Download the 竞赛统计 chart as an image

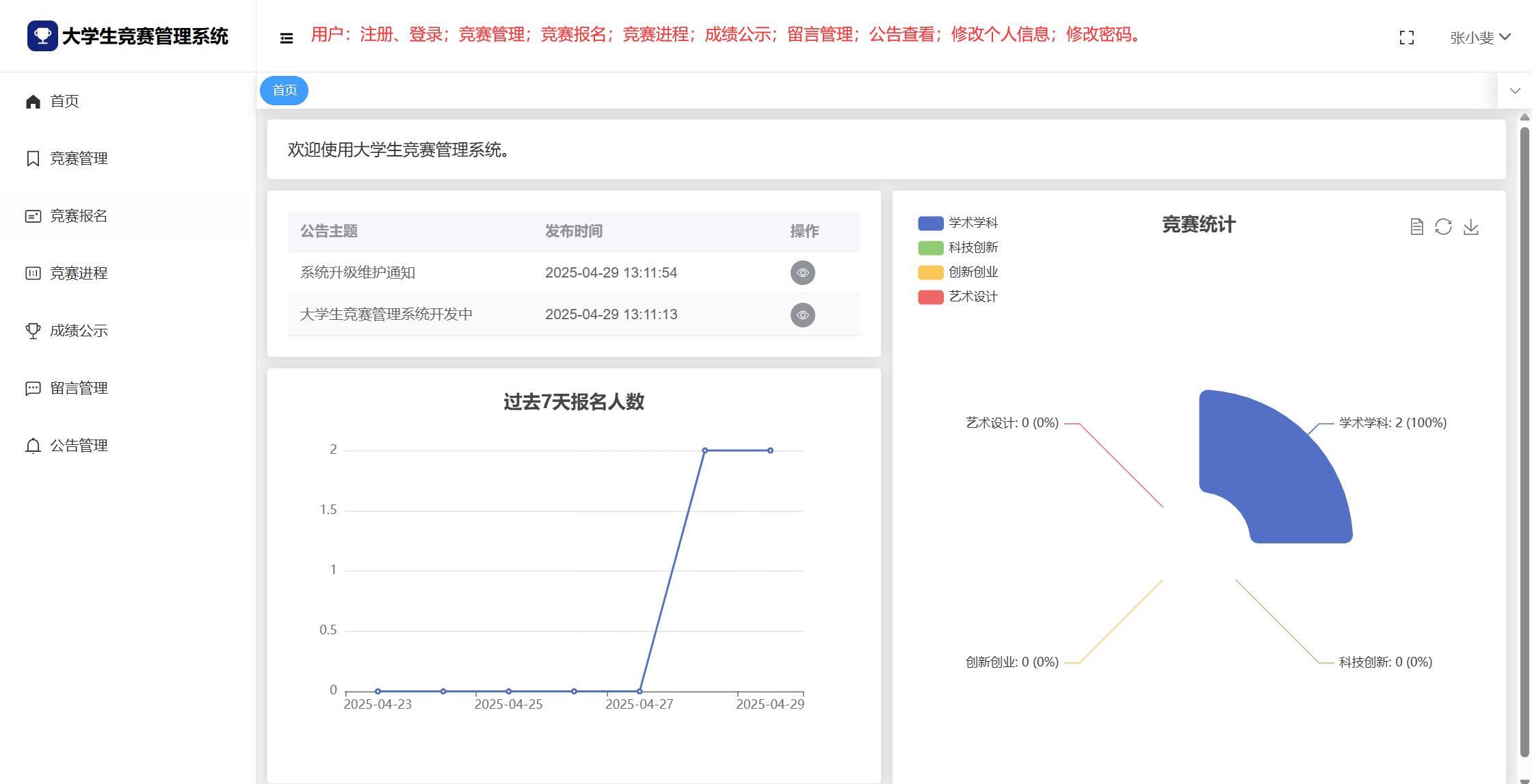(x=1470, y=227)
